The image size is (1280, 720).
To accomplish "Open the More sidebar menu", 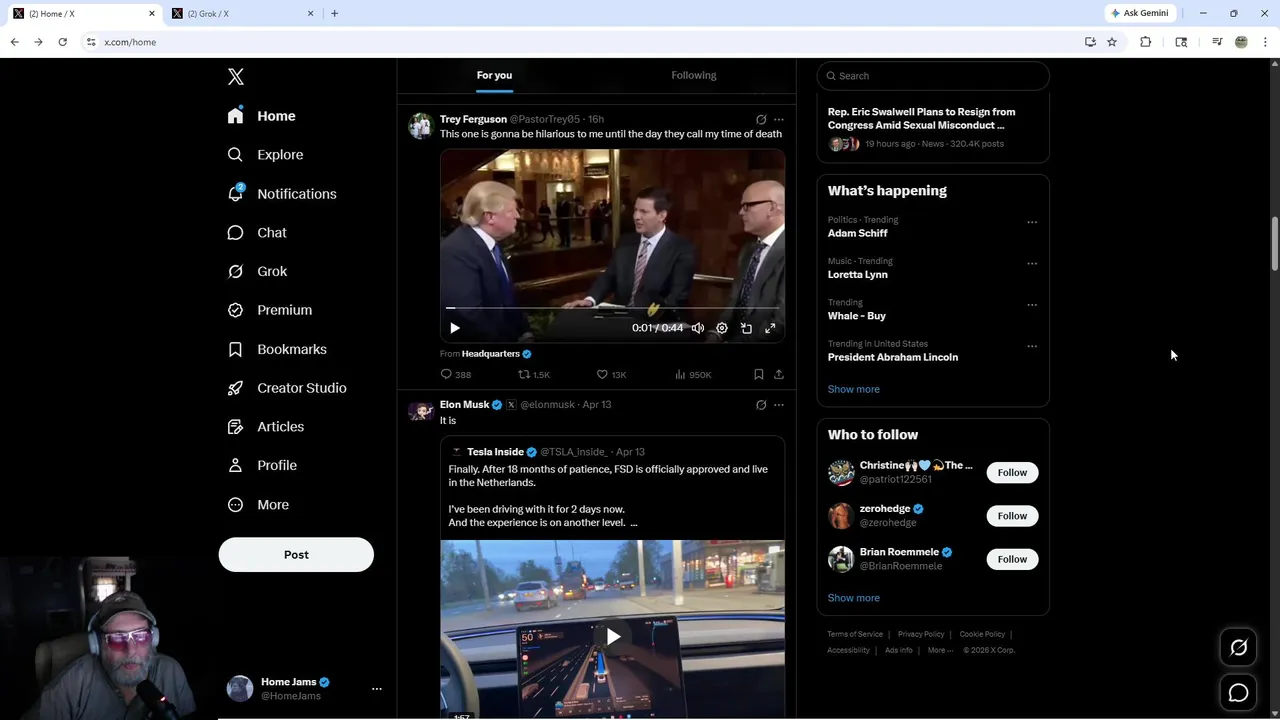I will click(x=258, y=505).
